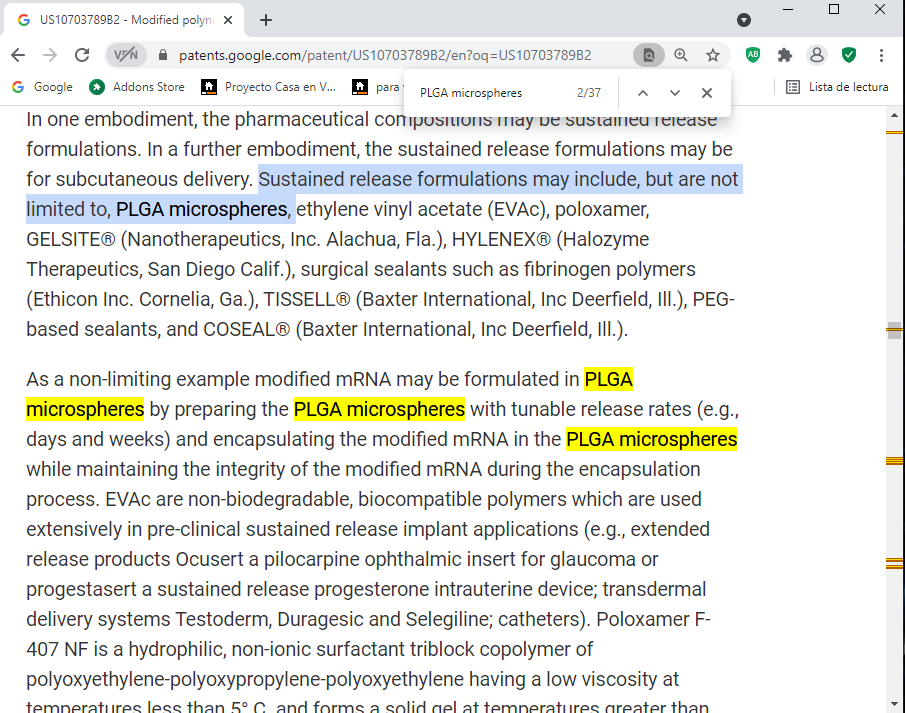Click the URL in the address bar
Image resolution: width=905 pixels, height=713 pixels.
(385, 55)
